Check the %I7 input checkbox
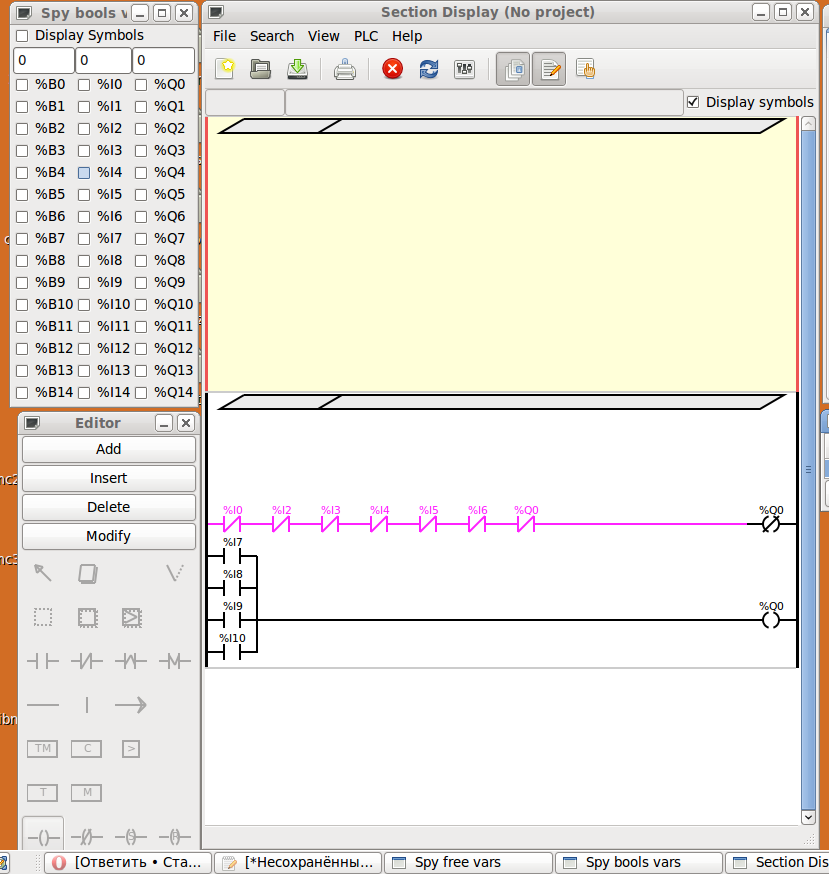Viewport: 829px width, 874px height. click(x=84, y=239)
